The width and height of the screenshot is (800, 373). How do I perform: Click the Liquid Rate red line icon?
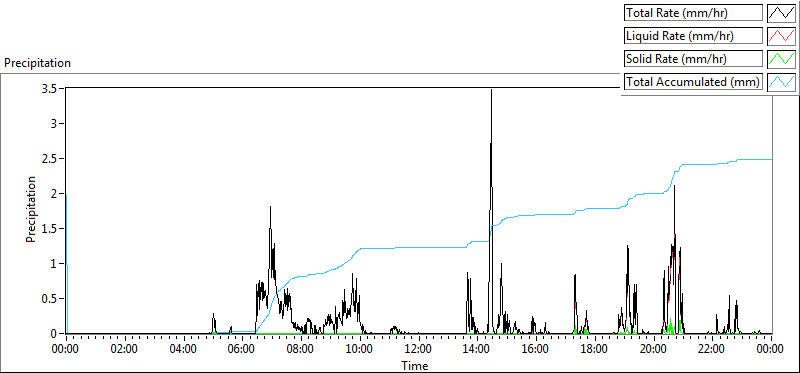click(781, 35)
